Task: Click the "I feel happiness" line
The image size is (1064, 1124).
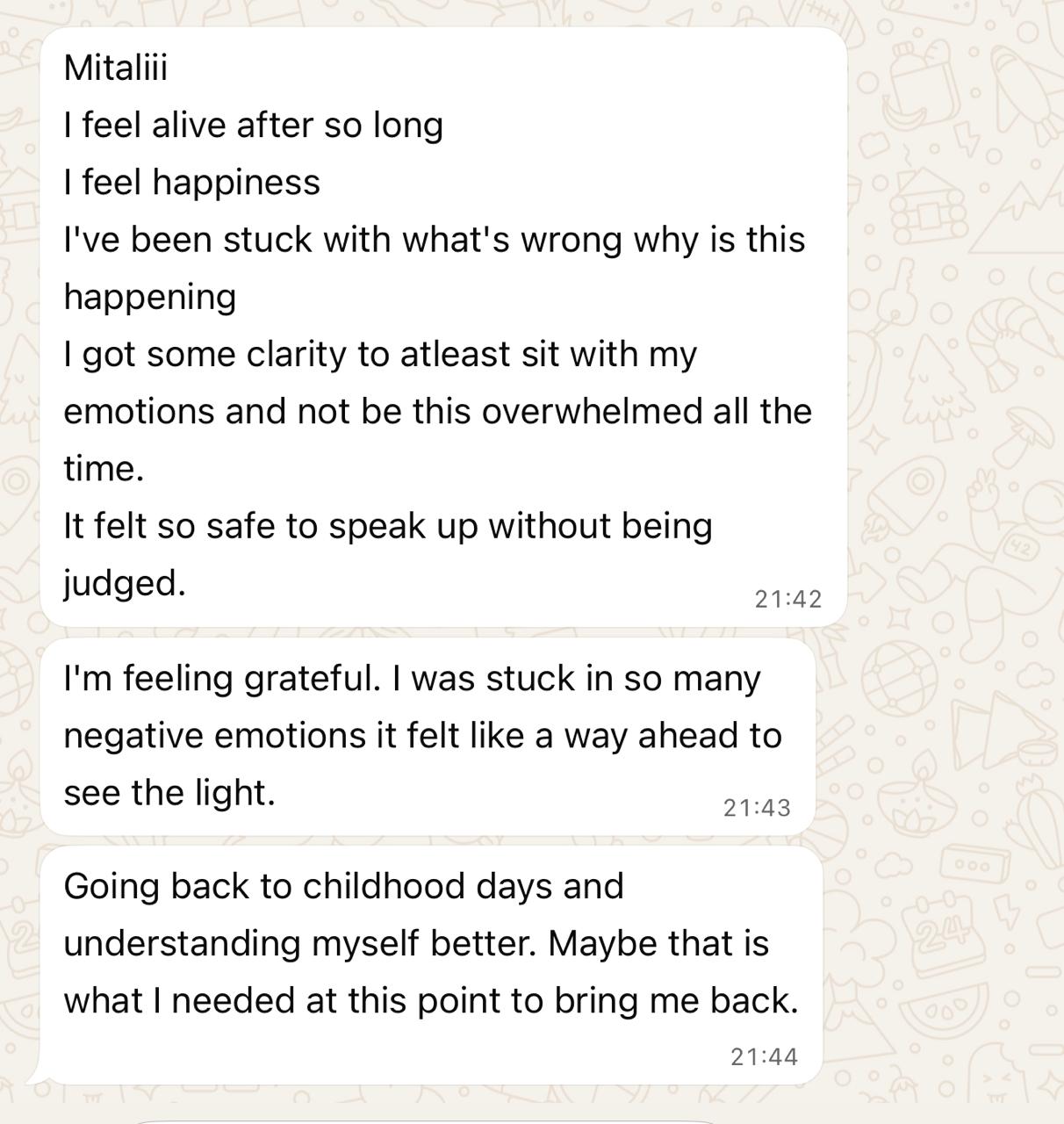Action: tap(191, 183)
